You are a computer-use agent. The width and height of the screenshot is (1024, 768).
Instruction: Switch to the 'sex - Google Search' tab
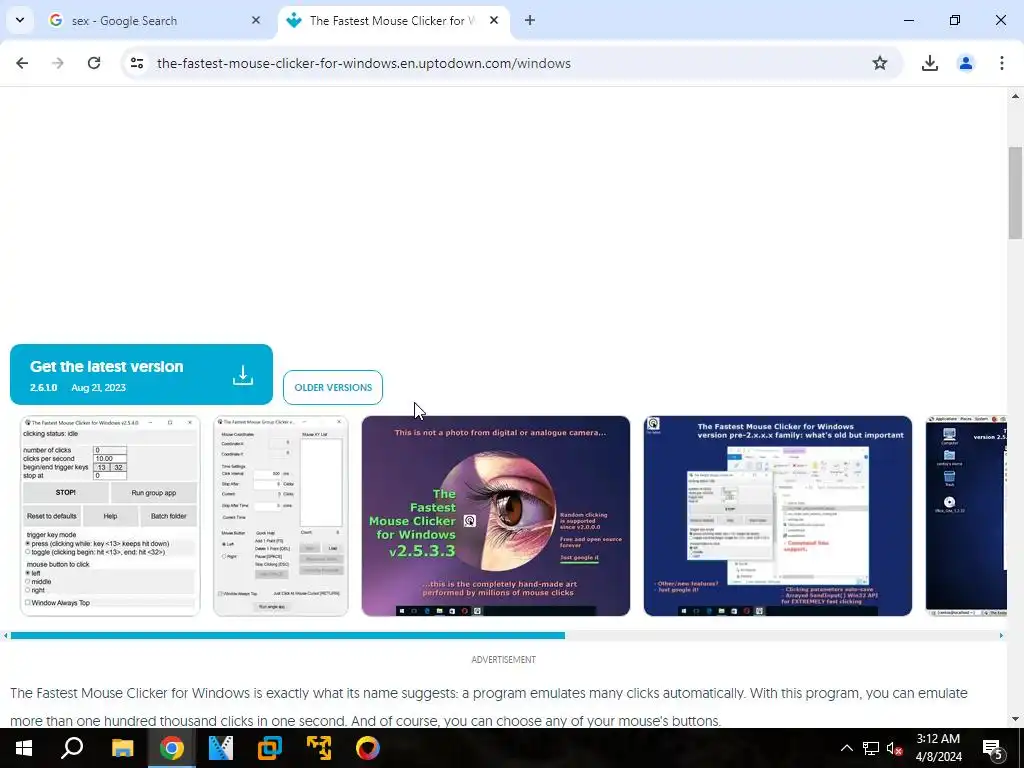click(155, 21)
